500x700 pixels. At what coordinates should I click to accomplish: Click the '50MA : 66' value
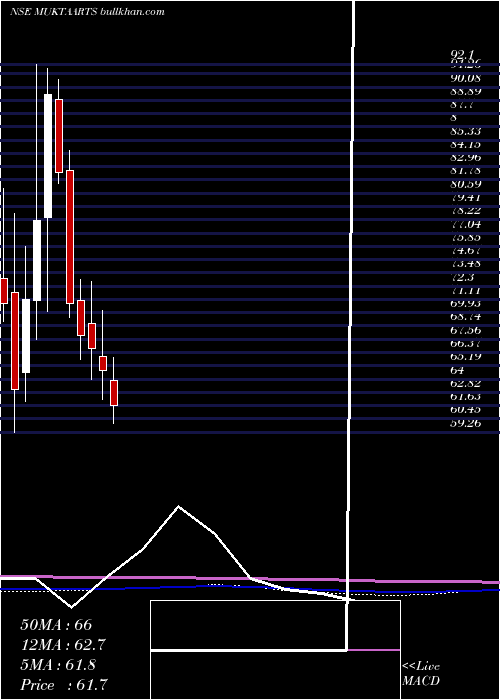56,625
